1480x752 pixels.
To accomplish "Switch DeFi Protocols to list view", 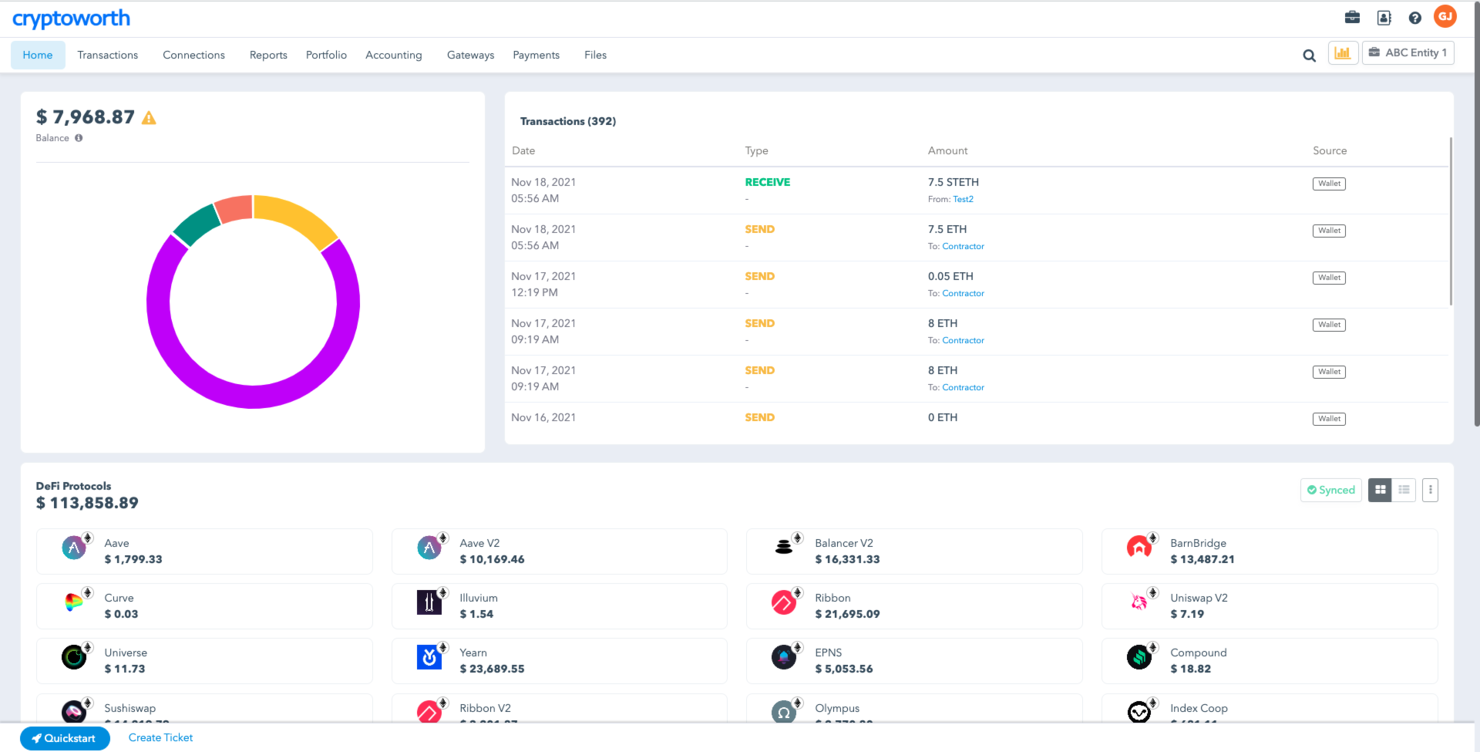I will tap(1404, 490).
